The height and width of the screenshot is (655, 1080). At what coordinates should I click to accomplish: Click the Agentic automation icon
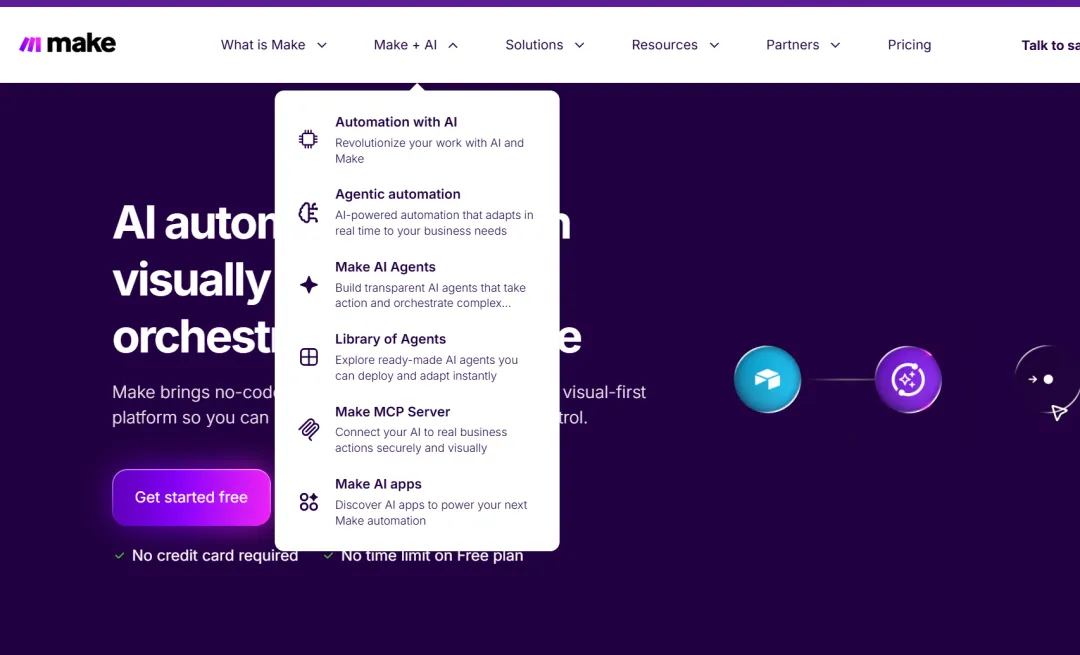(309, 212)
